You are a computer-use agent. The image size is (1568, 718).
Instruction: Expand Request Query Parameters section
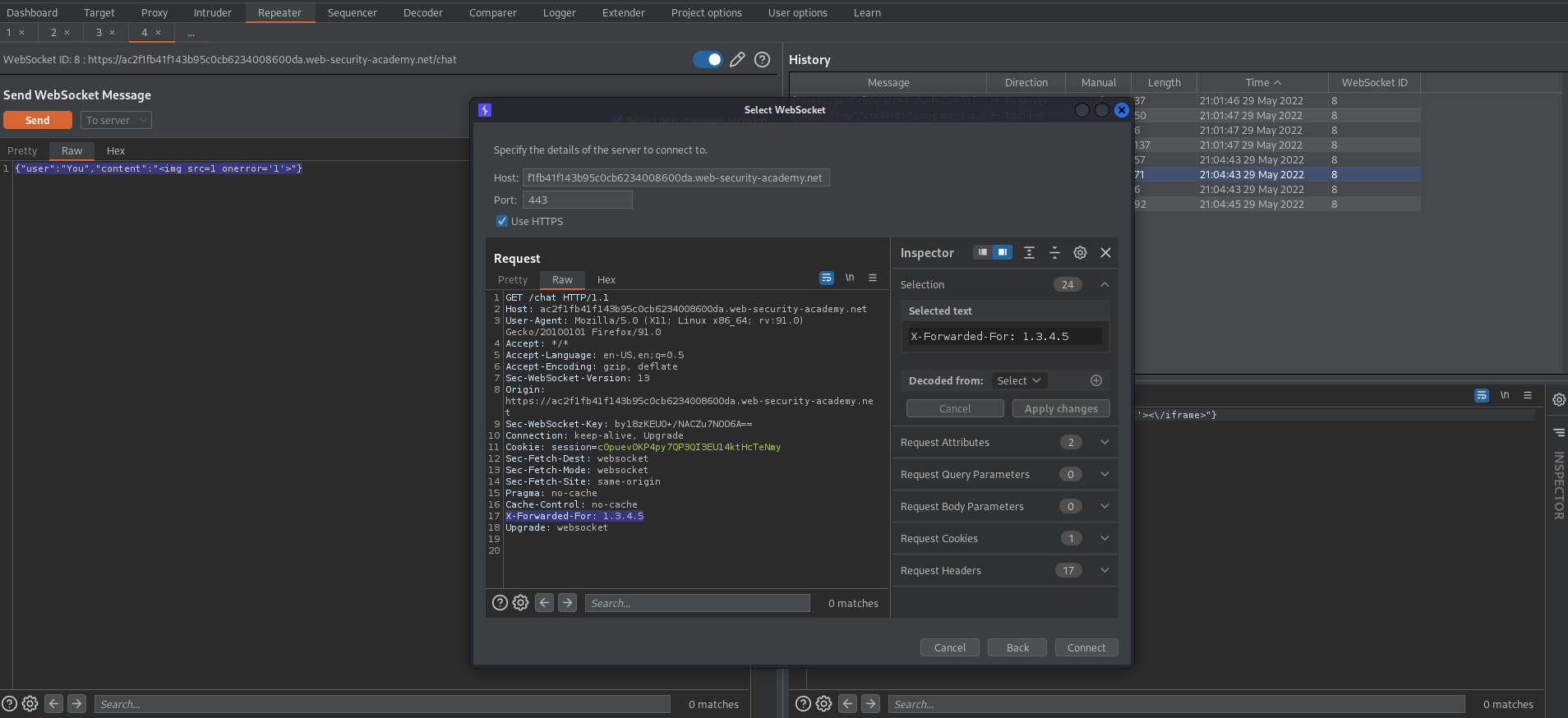point(1105,474)
